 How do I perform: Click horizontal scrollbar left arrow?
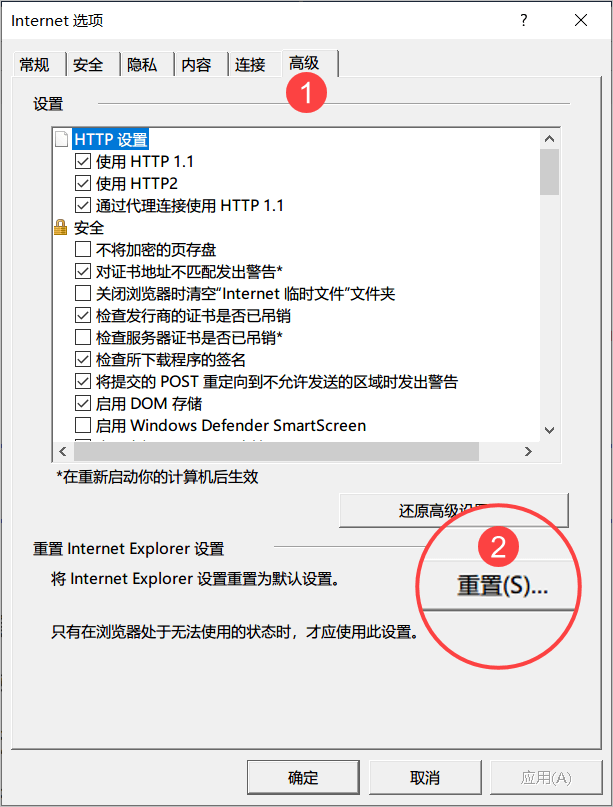[63, 451]
